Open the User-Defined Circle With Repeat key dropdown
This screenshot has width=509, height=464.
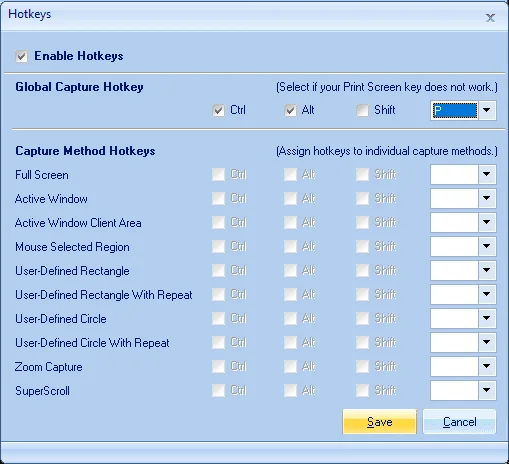[487, 342]
